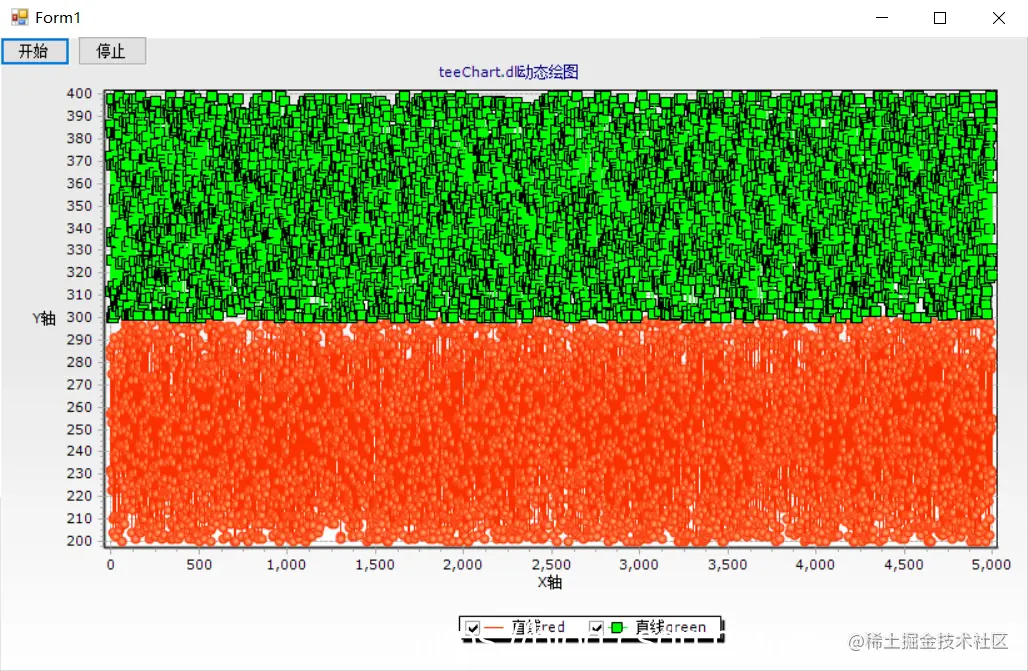Minimize the Form1 window

point(882,18)
